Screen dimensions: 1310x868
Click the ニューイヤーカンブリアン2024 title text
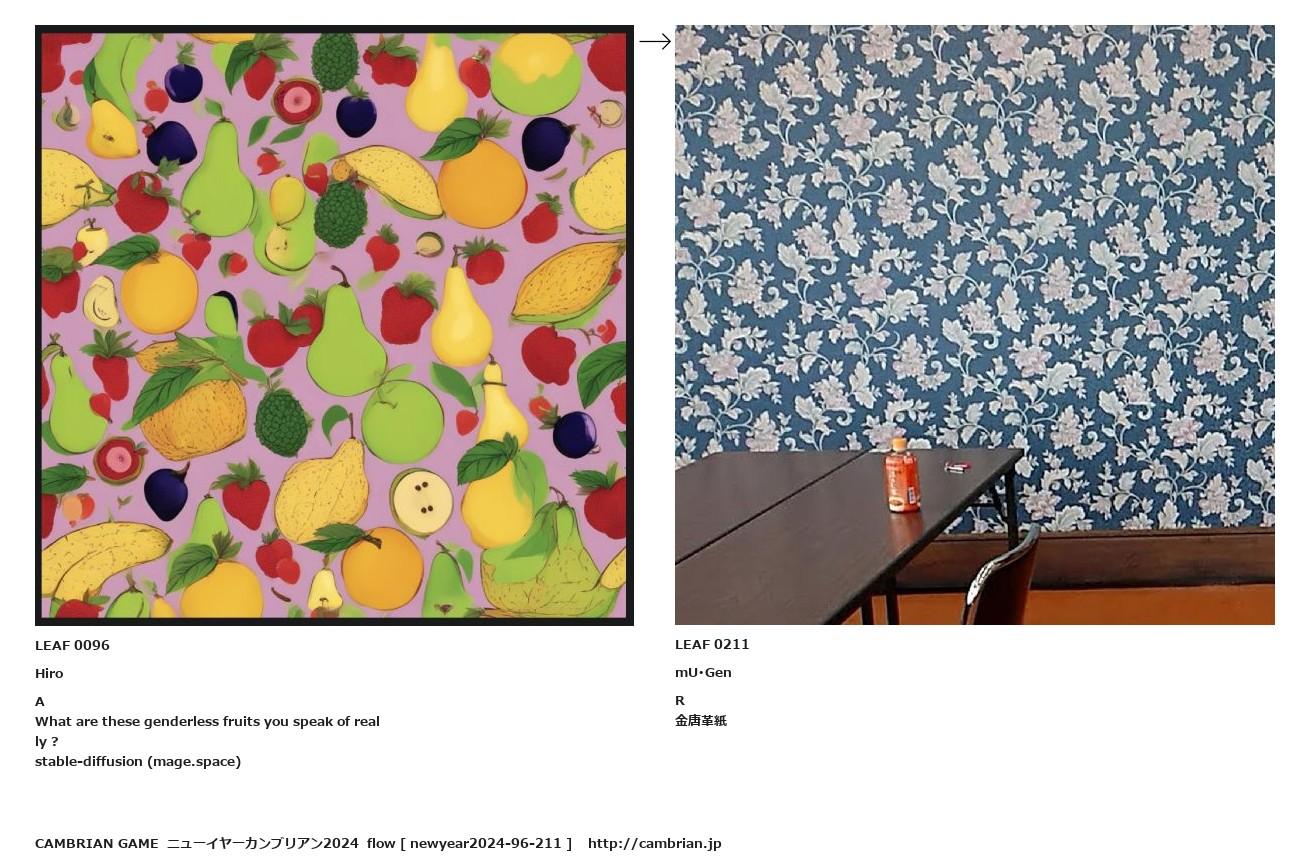(262, 843)
